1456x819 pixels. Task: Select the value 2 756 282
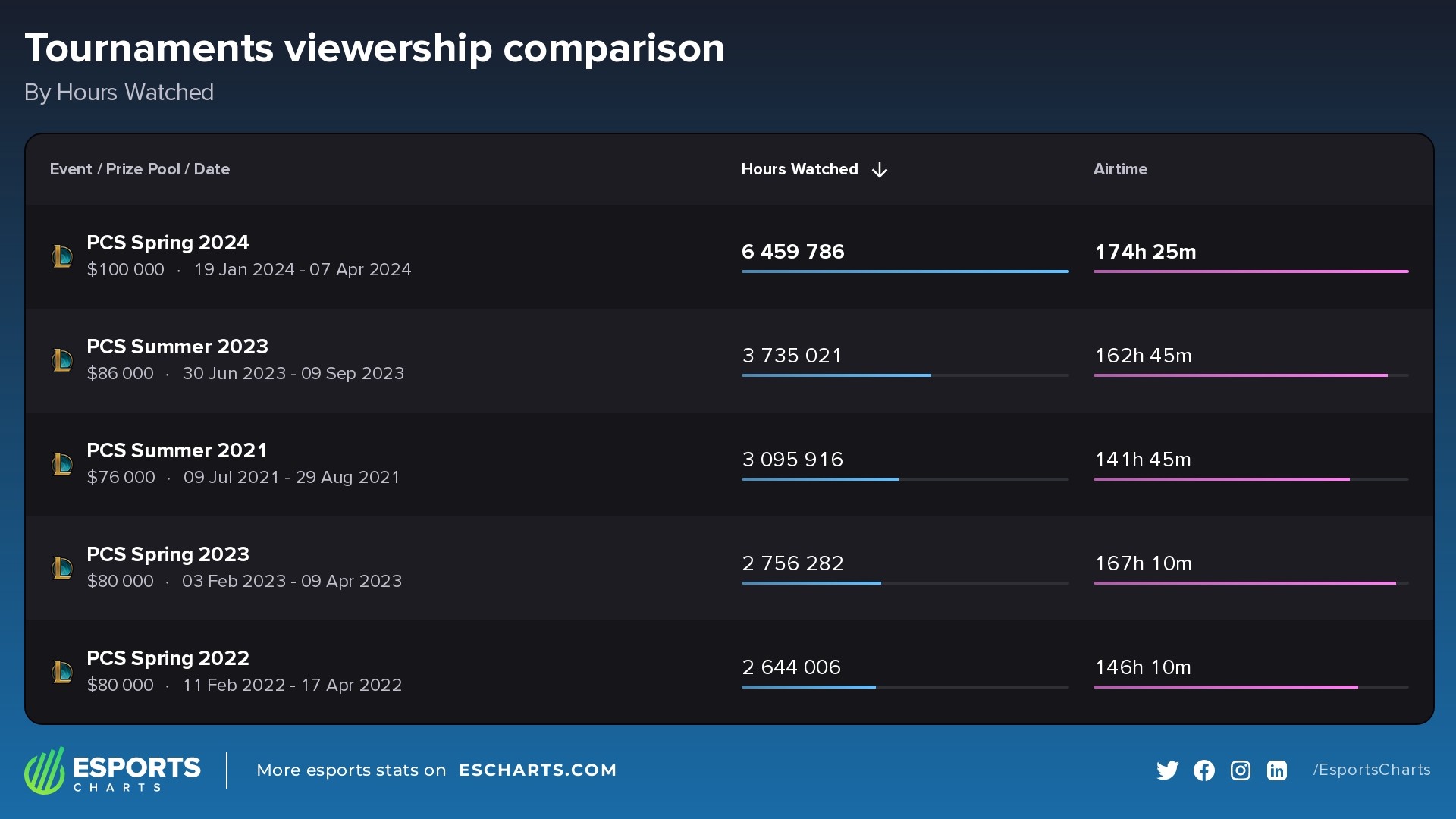coord(792,563)
